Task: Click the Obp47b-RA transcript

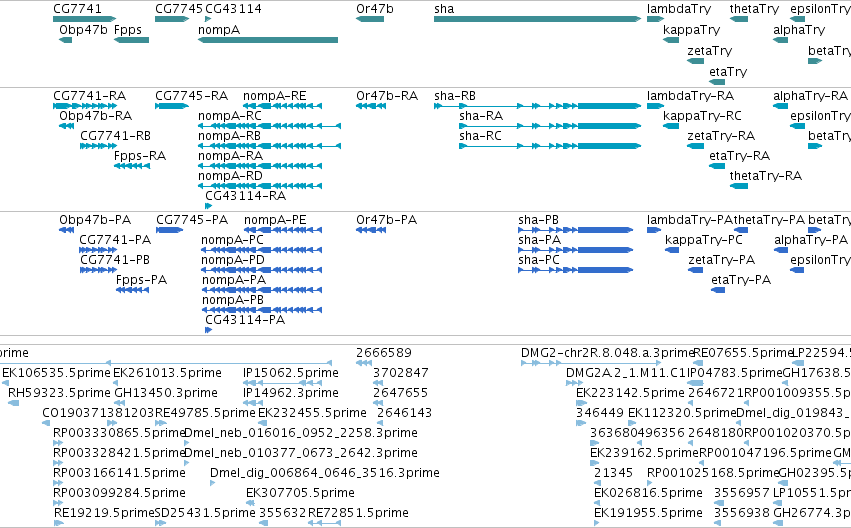Action: 66,126
